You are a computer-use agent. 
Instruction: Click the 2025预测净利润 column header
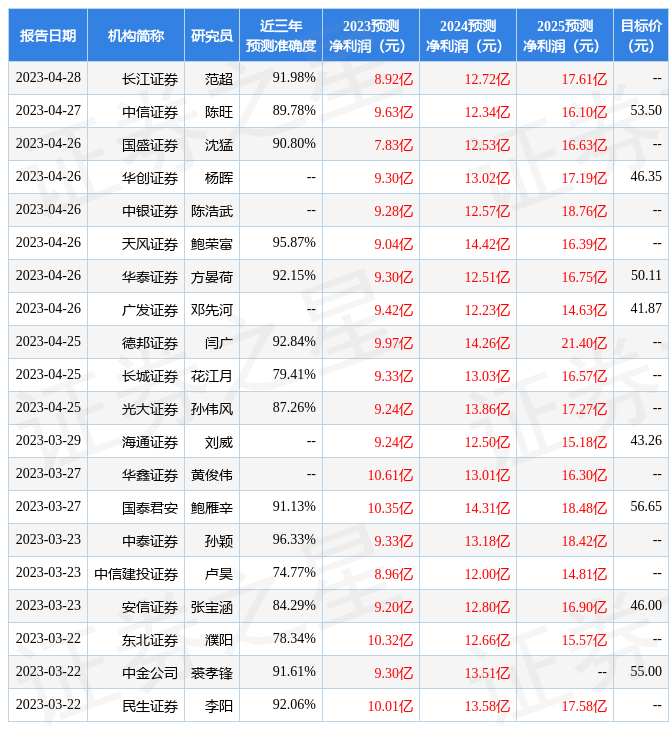[x=565, y=35]
